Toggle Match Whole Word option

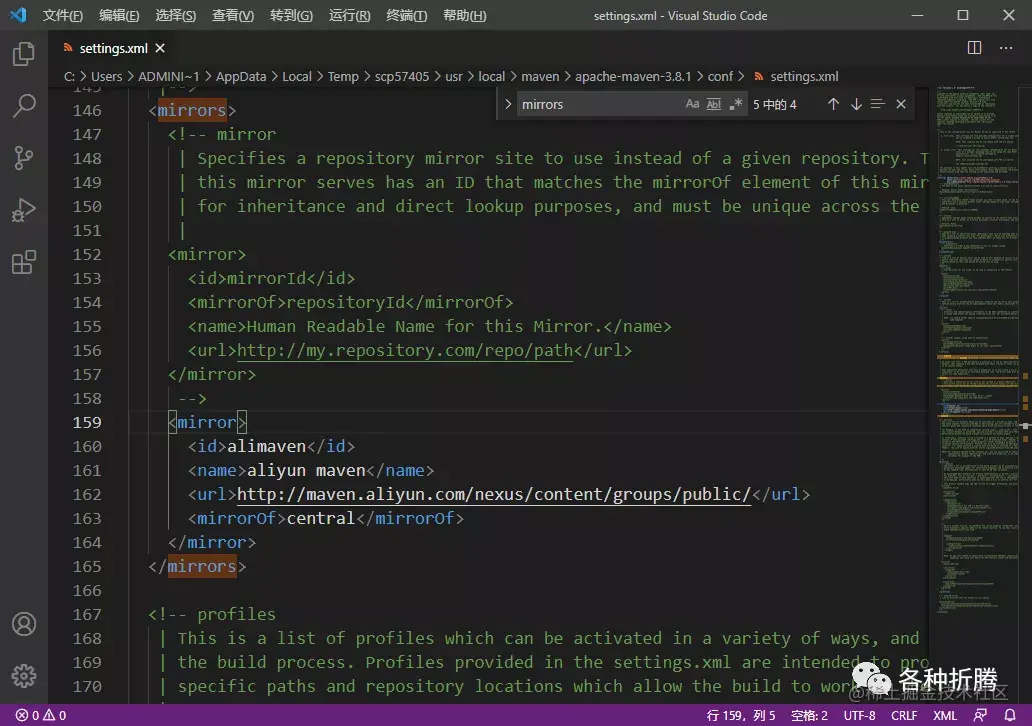coord(714,104)
